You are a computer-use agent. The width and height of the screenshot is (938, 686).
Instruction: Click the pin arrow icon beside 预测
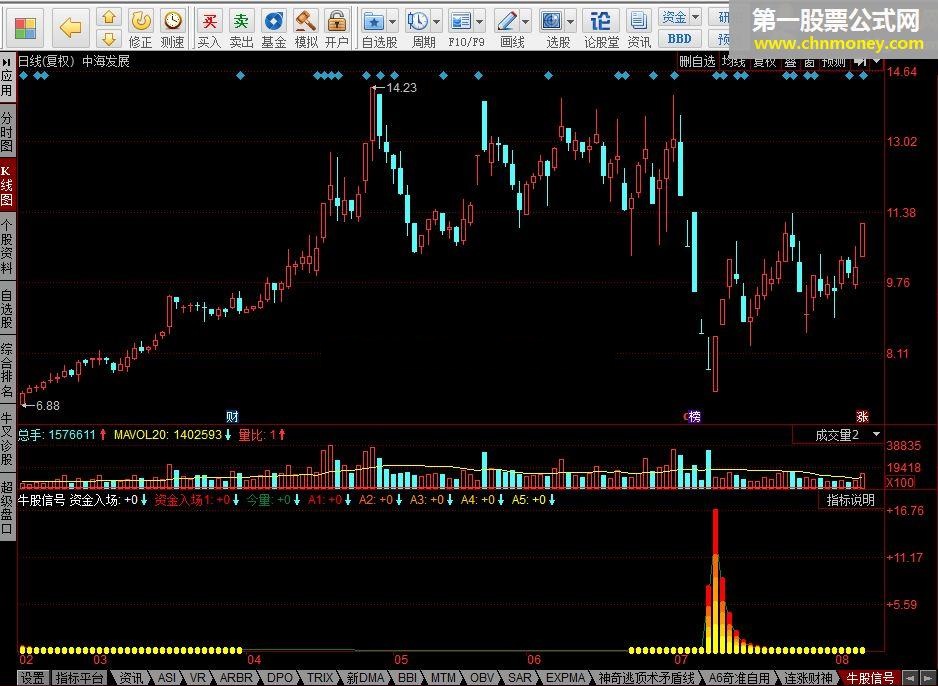tap(861, 61)
